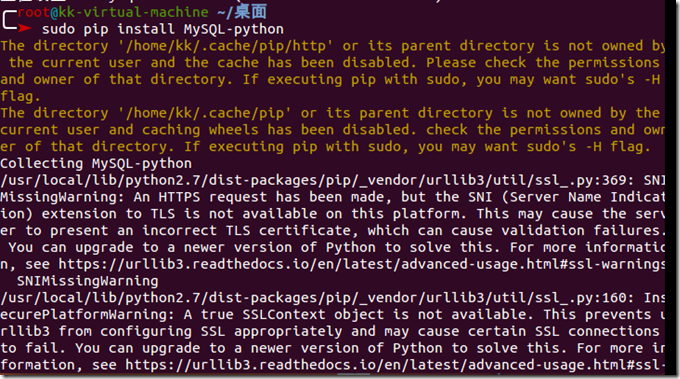The height and width of the screenshot is (379, 680).
Task: Open the urllib3 advanced-usage.html#ssl-warnings link
Action: (361, 264)
